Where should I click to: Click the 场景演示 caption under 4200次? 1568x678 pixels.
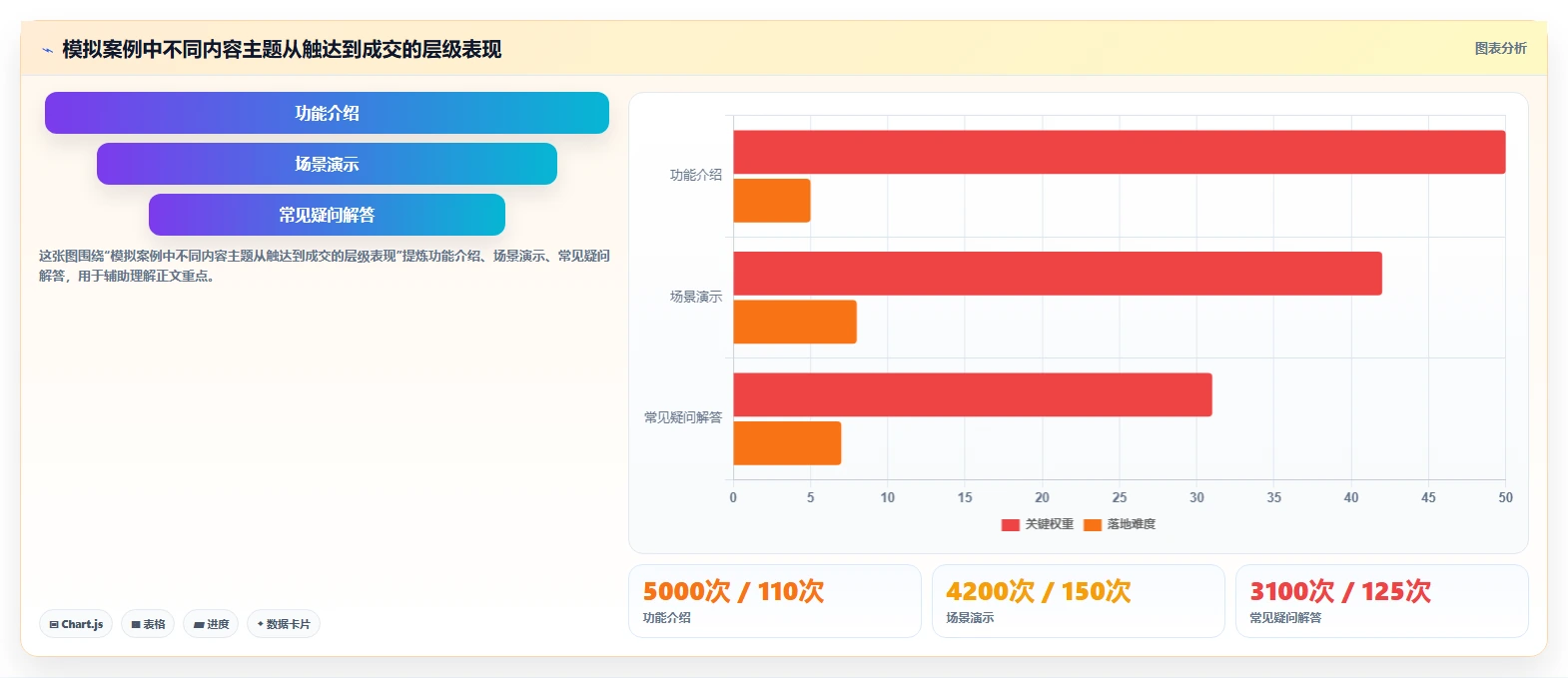971,618
